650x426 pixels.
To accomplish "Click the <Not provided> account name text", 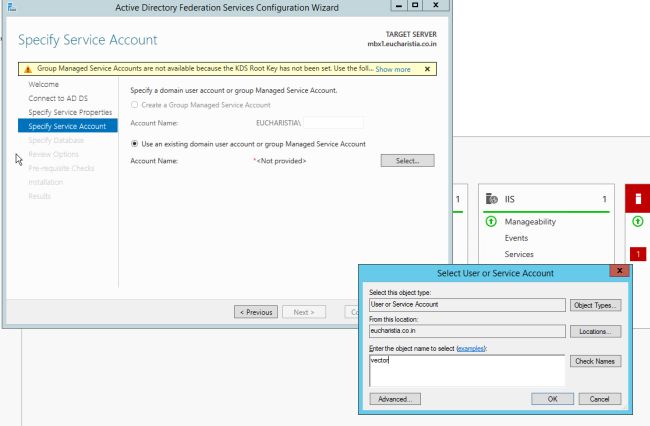I will (281, 161).
